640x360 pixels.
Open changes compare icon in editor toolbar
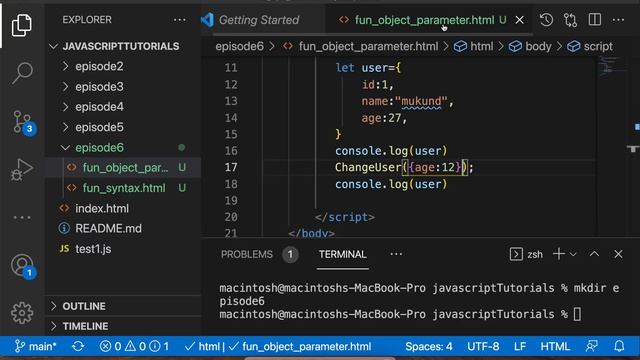click(570, 20)
